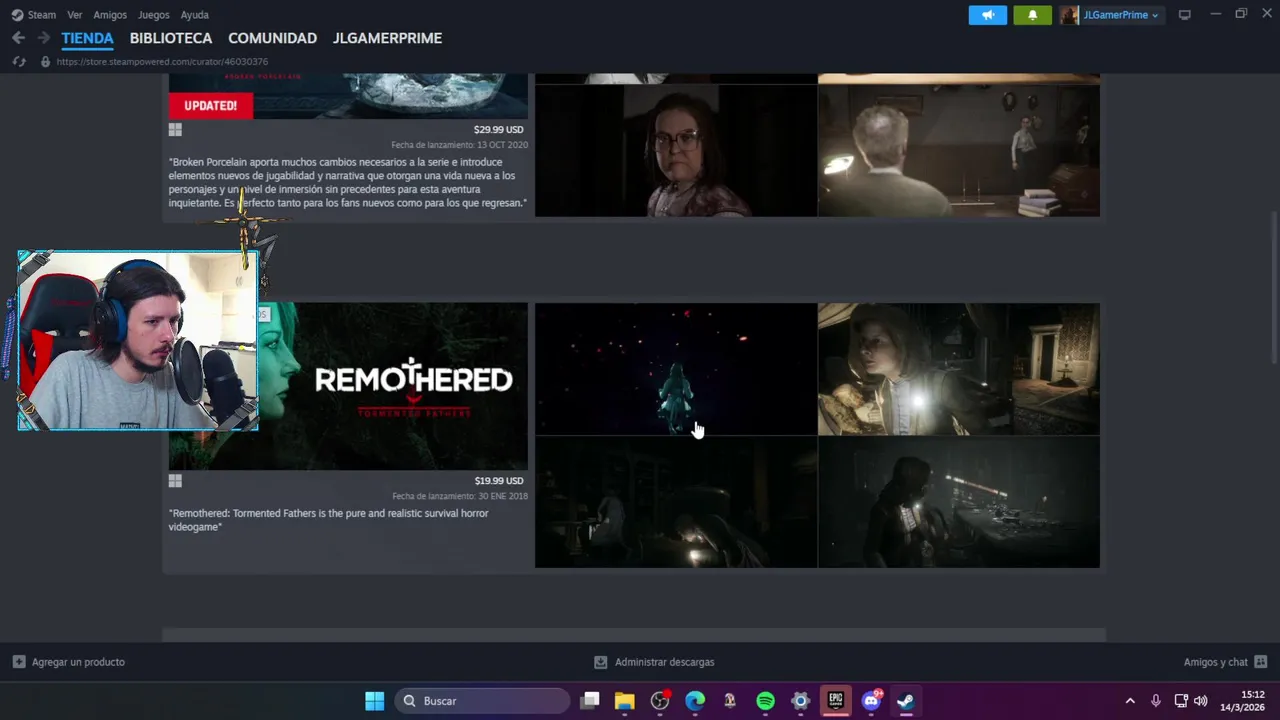Click the Windows platform icon under Remothered
The height and width of the screenshot is (720, 1280).
[x=175, y=481]
